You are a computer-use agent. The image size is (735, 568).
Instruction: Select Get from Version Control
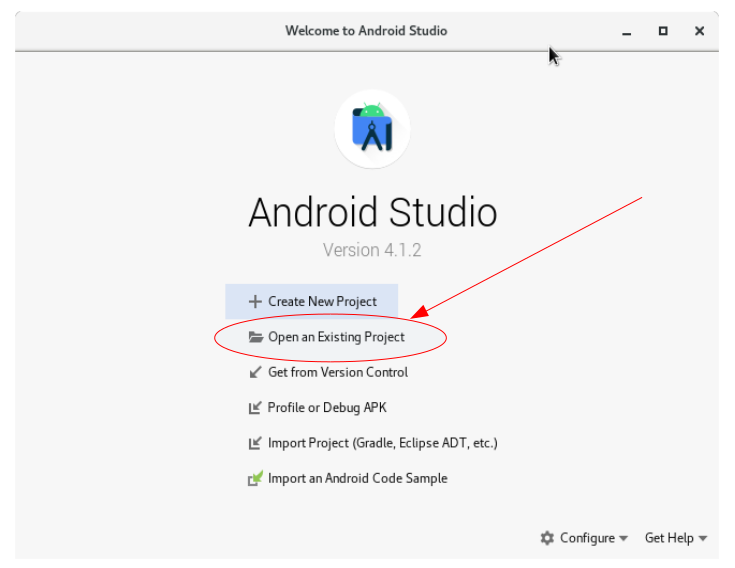point(328,373)
